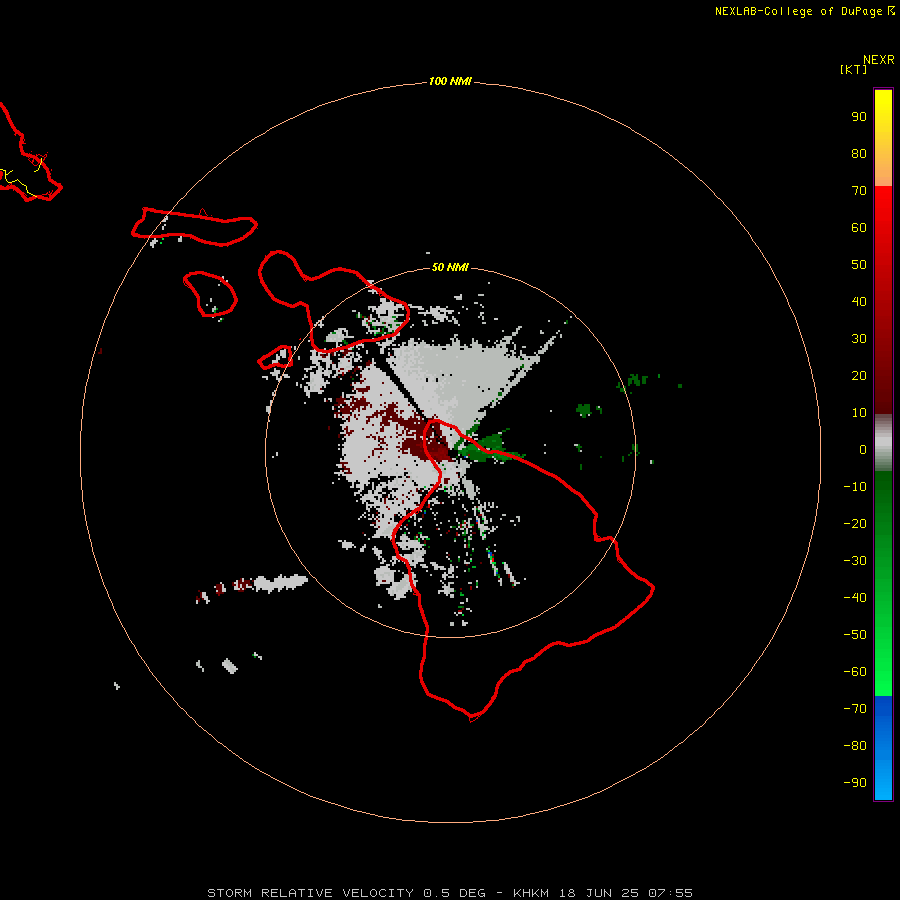This screenshot has height=900, width=900.
Task: Click the 0 value on velocity scale
Action: [863, 450]
